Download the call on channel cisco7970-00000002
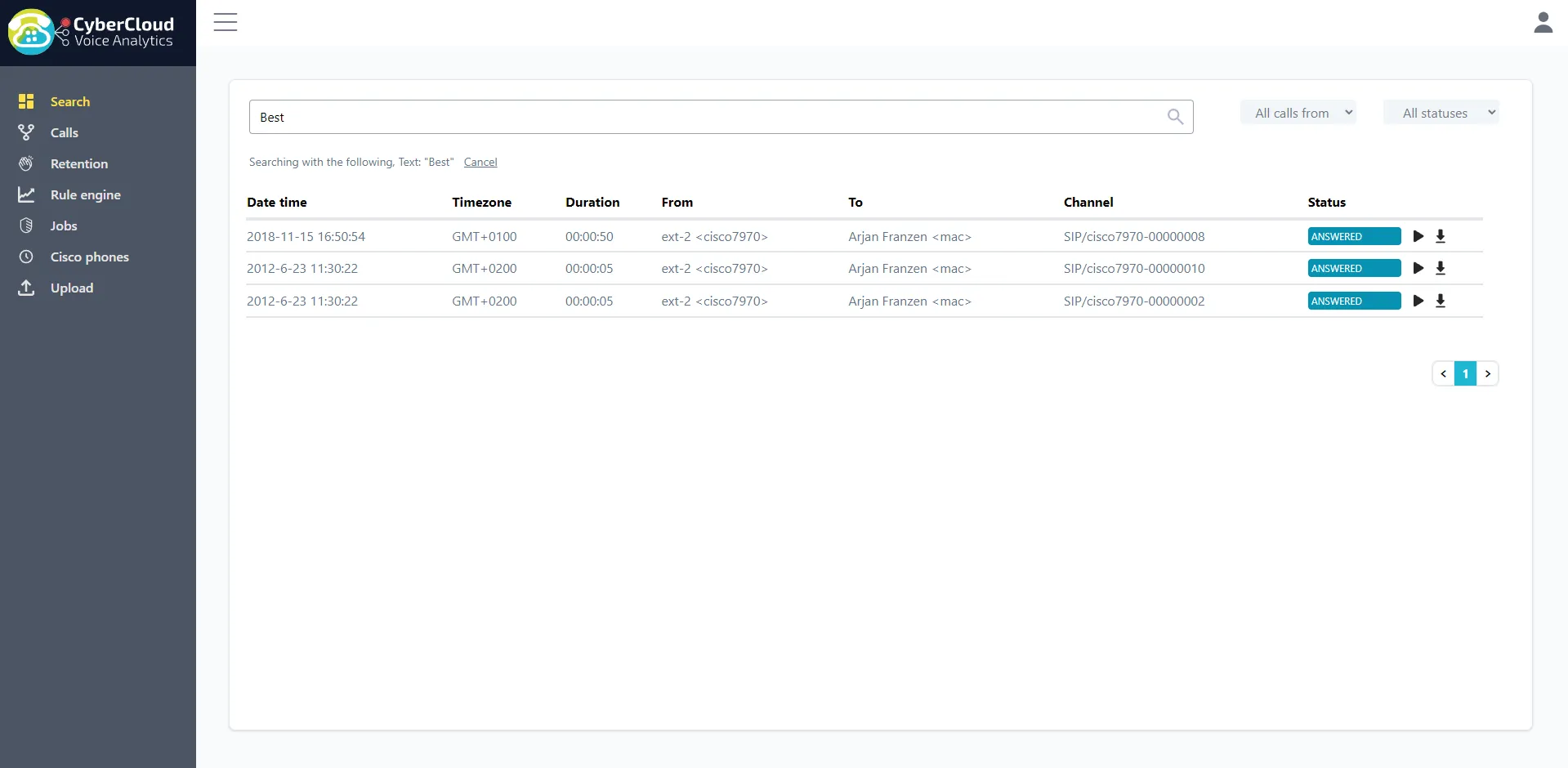 coord(1441,301)
